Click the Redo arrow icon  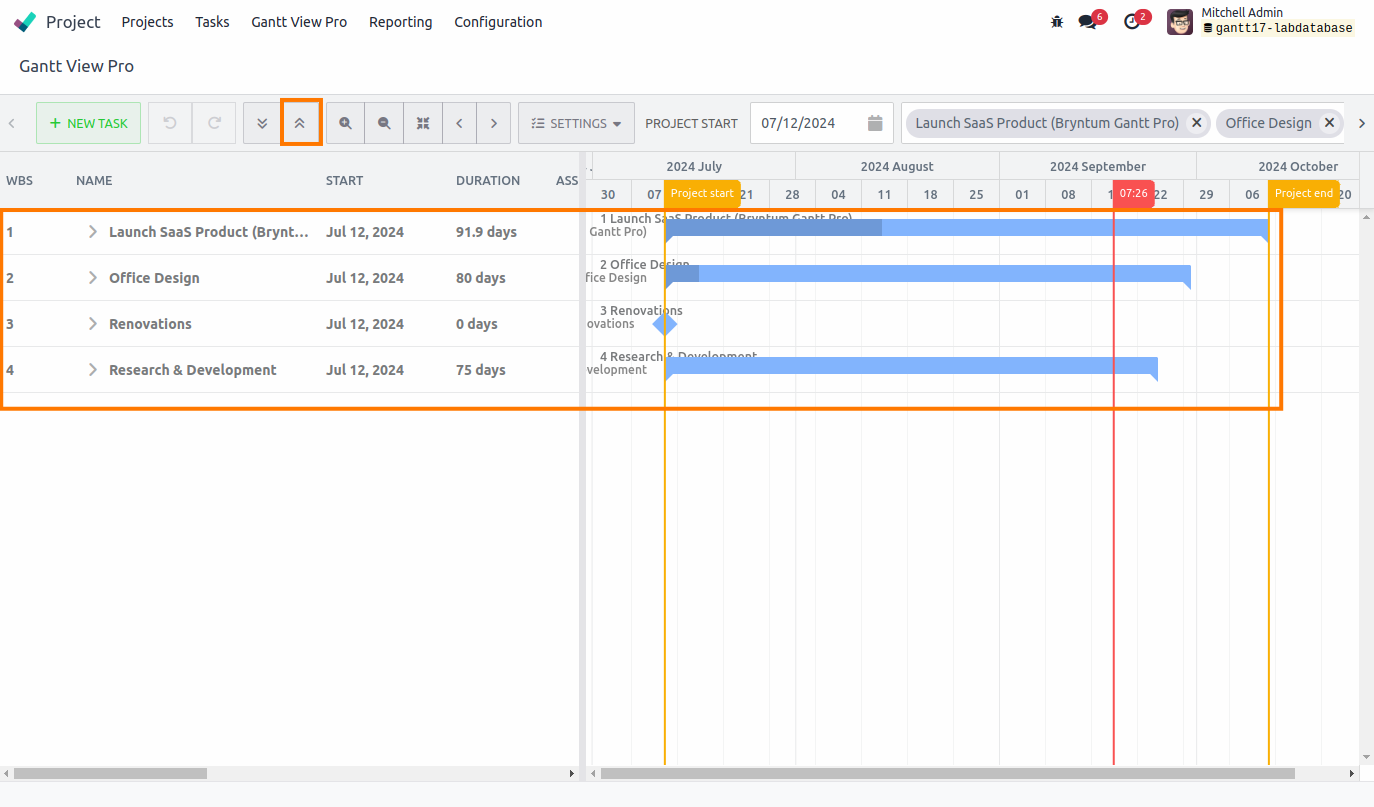214,122
